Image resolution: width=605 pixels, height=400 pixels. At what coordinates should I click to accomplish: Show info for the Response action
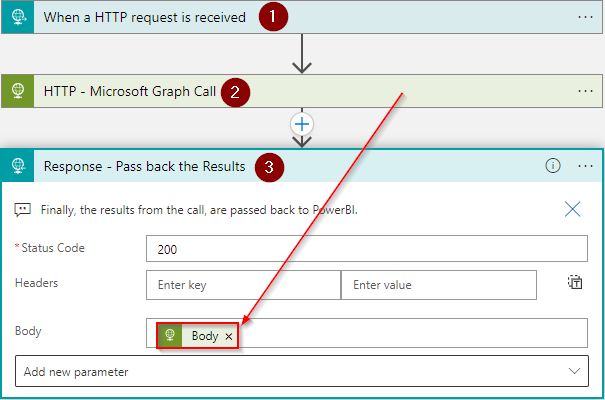coord(553,165)
